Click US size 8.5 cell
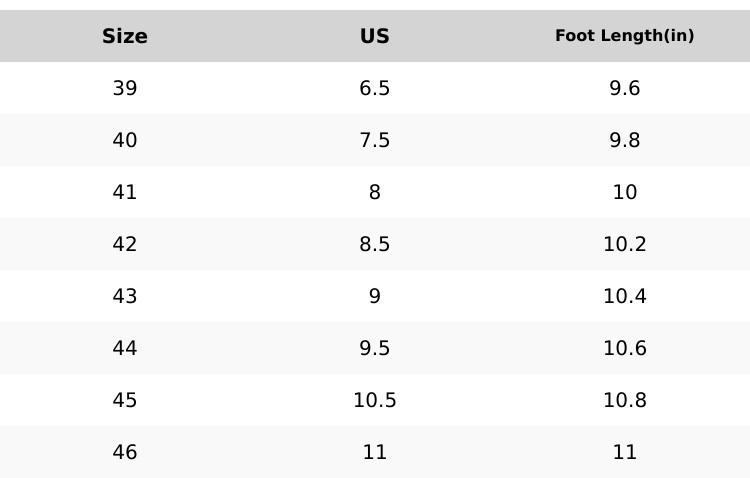750x478 pixels. [x=375, y=244]
